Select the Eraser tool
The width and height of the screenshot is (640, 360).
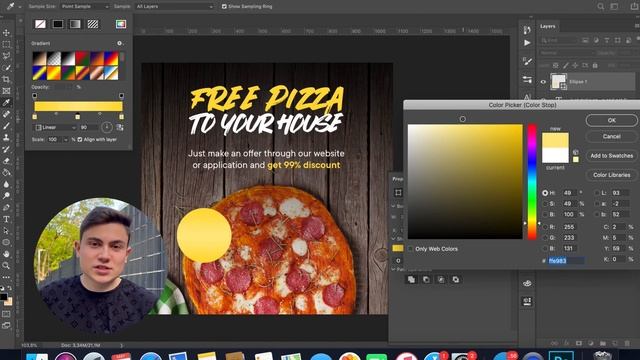(x=6, y=161)
